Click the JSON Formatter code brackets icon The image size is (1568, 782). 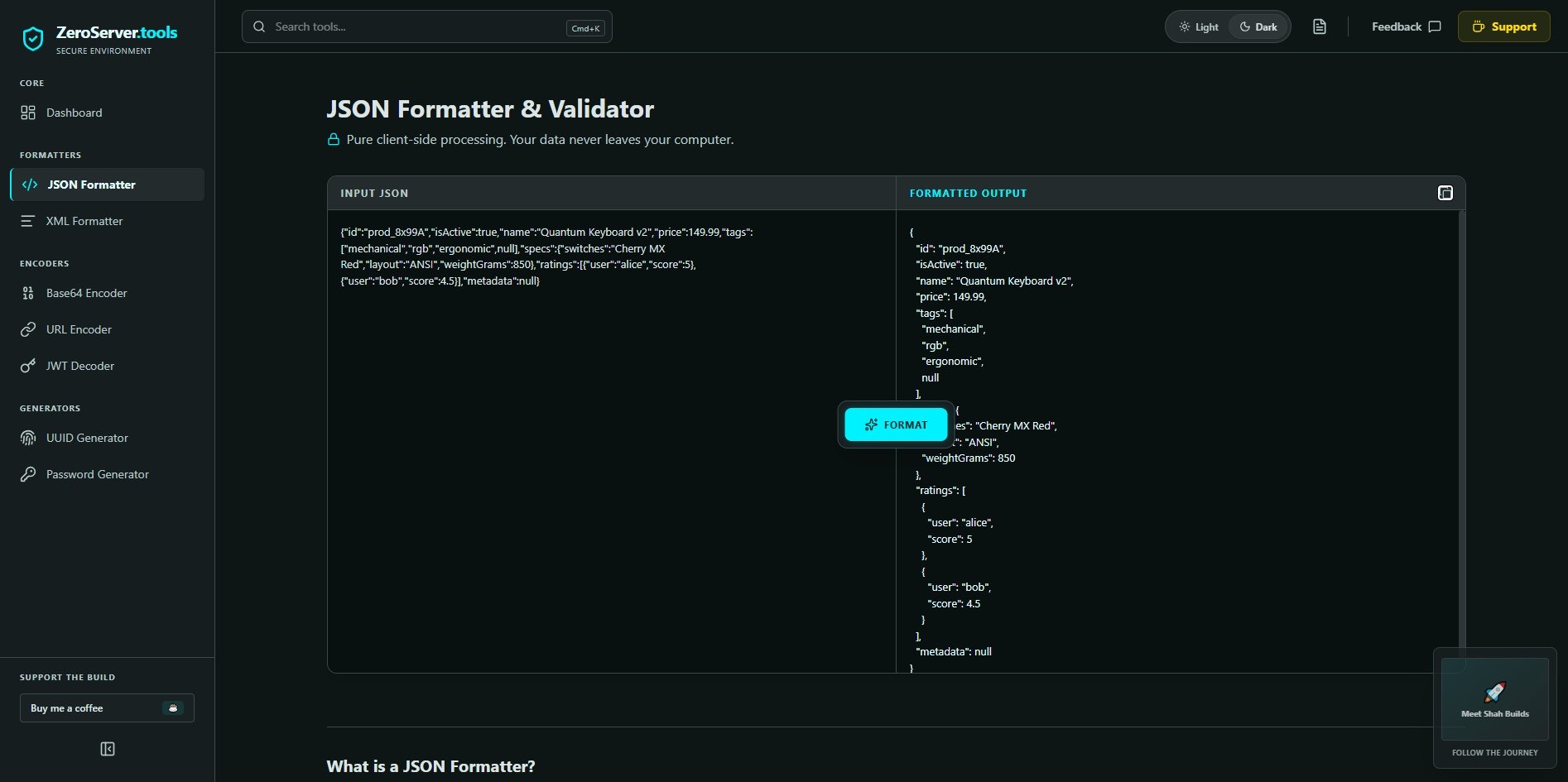coord(30,185)
